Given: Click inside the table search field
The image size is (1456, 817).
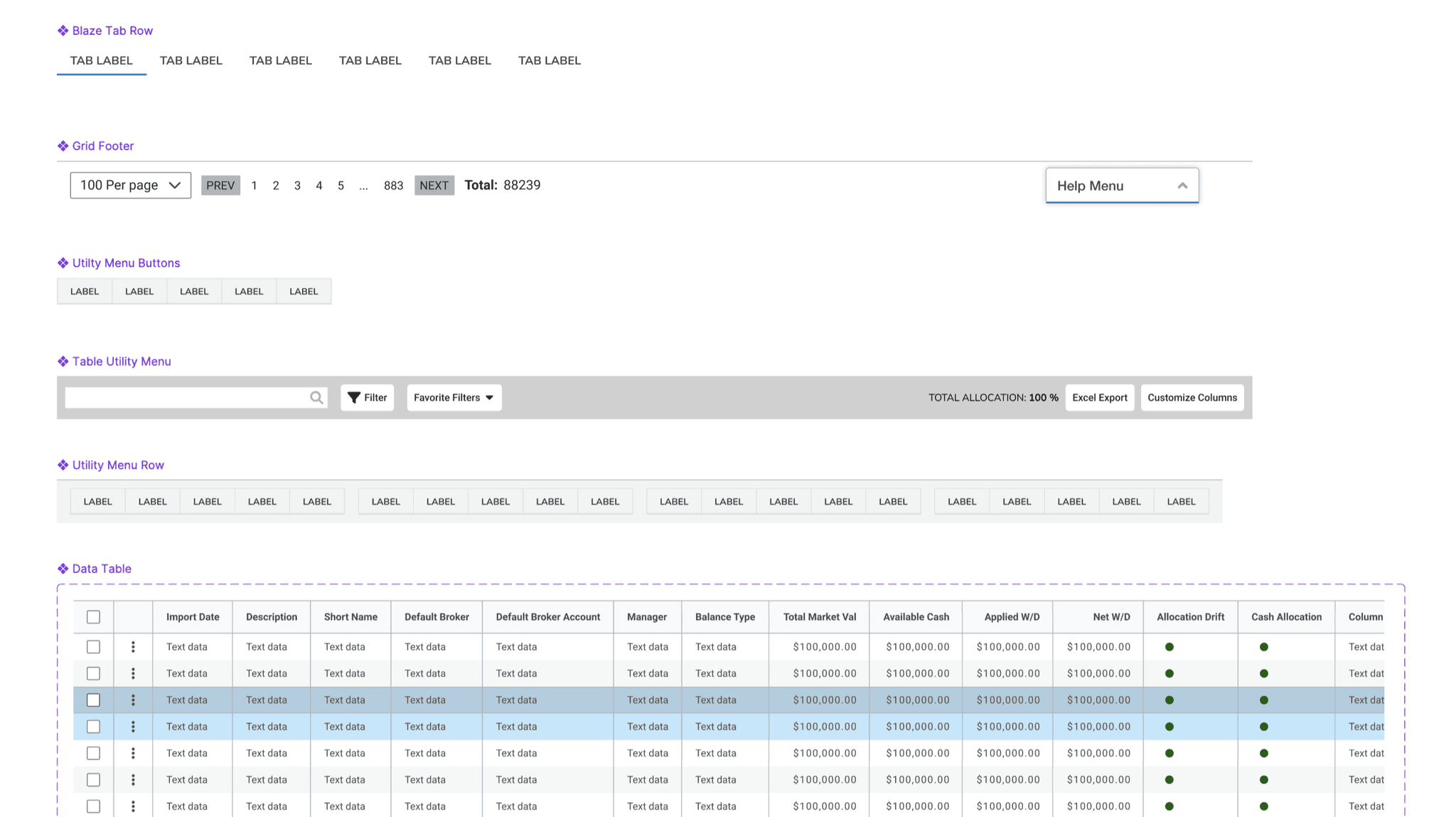Looking at the screenshot, I should click(186, 397).
